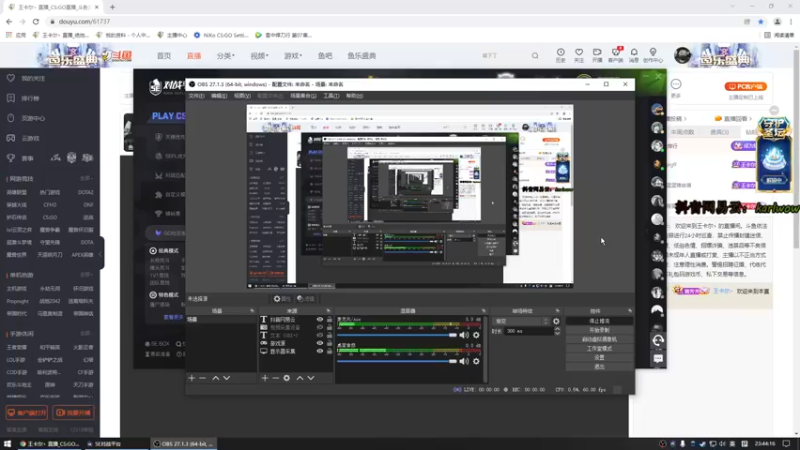The width and height of the screenshot is (800, 450).
Task: Open Mic/Aux audio settings gear
Action: [x=476, y=335]
